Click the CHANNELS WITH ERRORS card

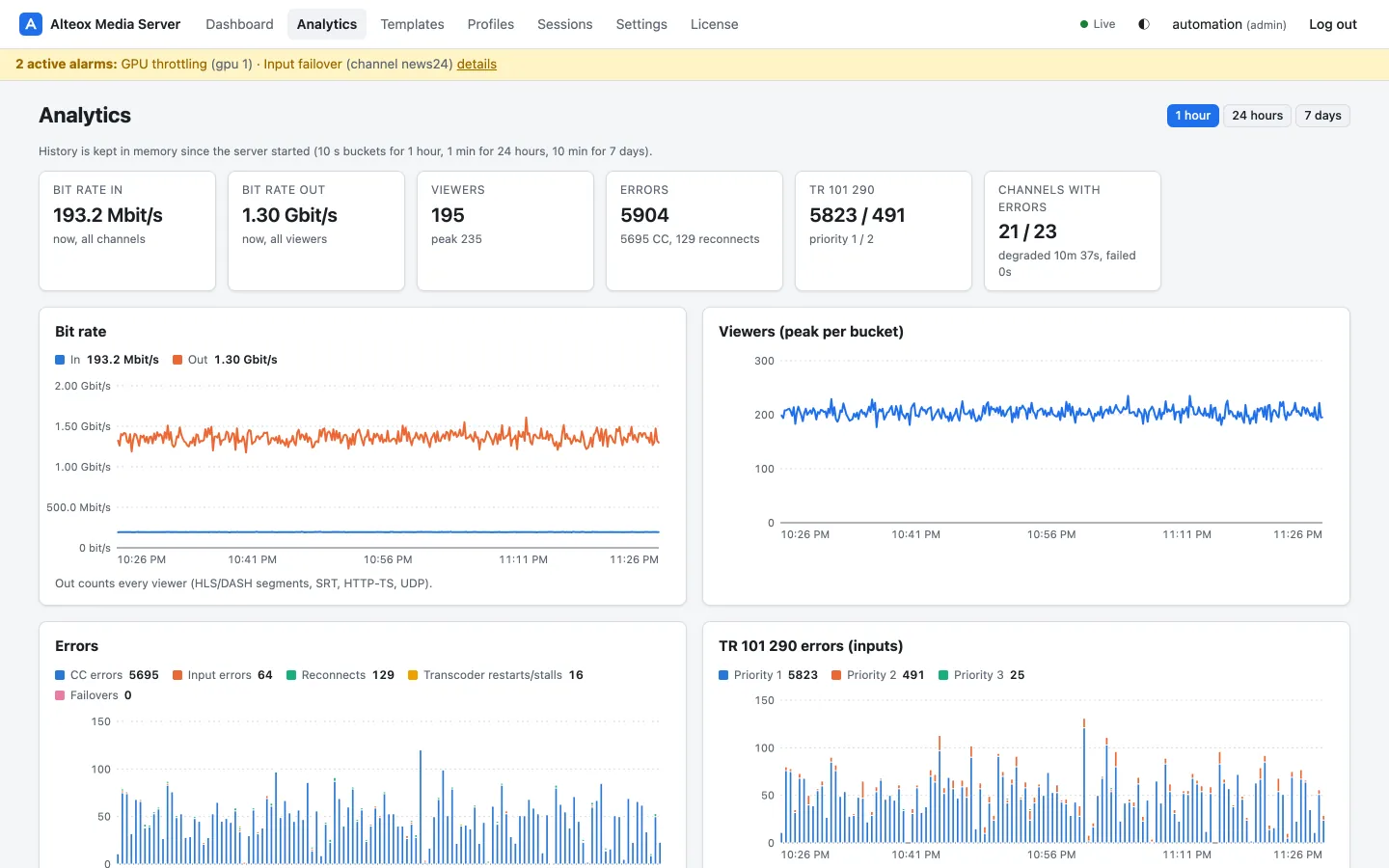point(1073,231)
